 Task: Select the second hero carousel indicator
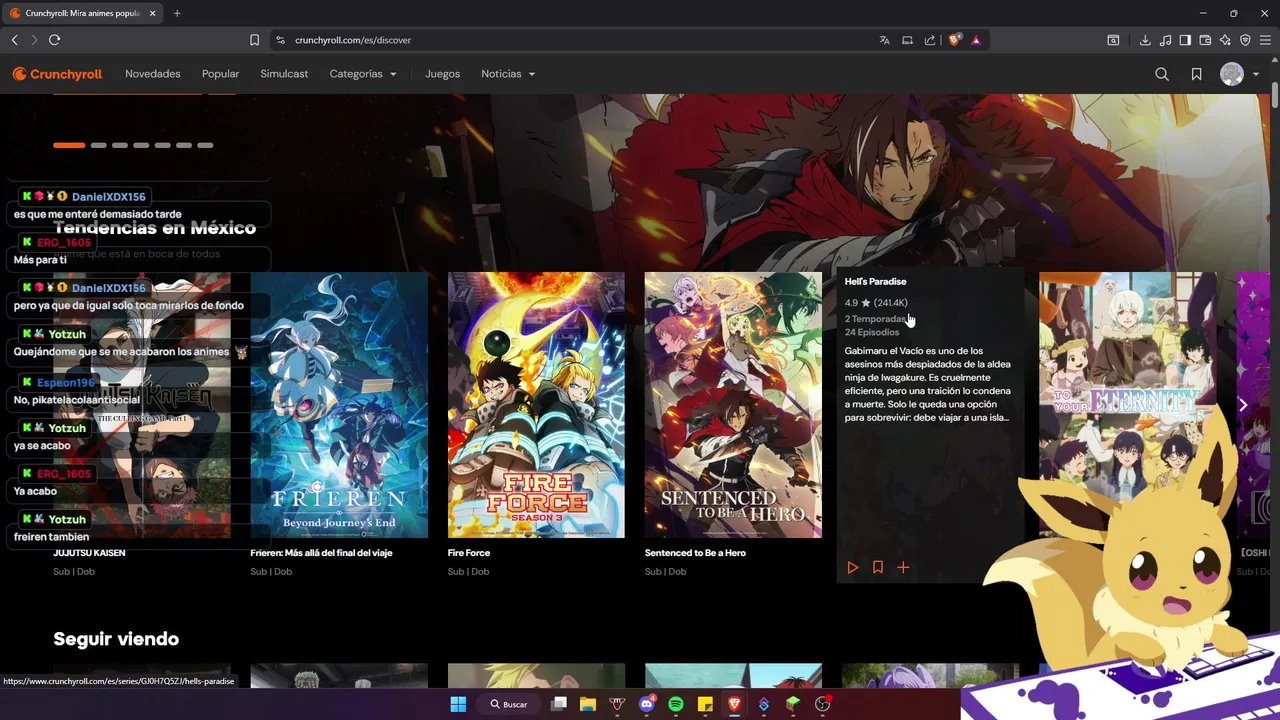click(x=98, y=145)
